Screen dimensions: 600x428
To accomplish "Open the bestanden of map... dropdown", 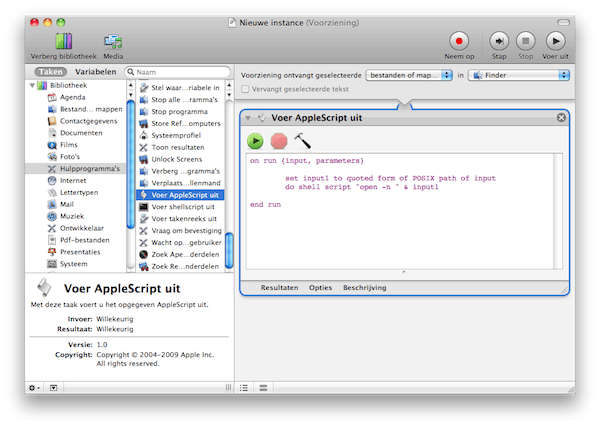I will [x=409, y=75].
